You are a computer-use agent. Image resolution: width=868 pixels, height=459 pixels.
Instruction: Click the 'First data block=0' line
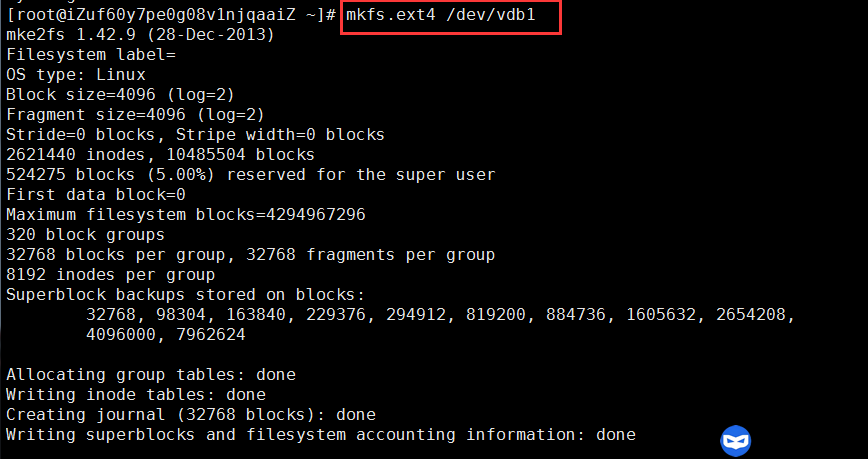(96, 195)
